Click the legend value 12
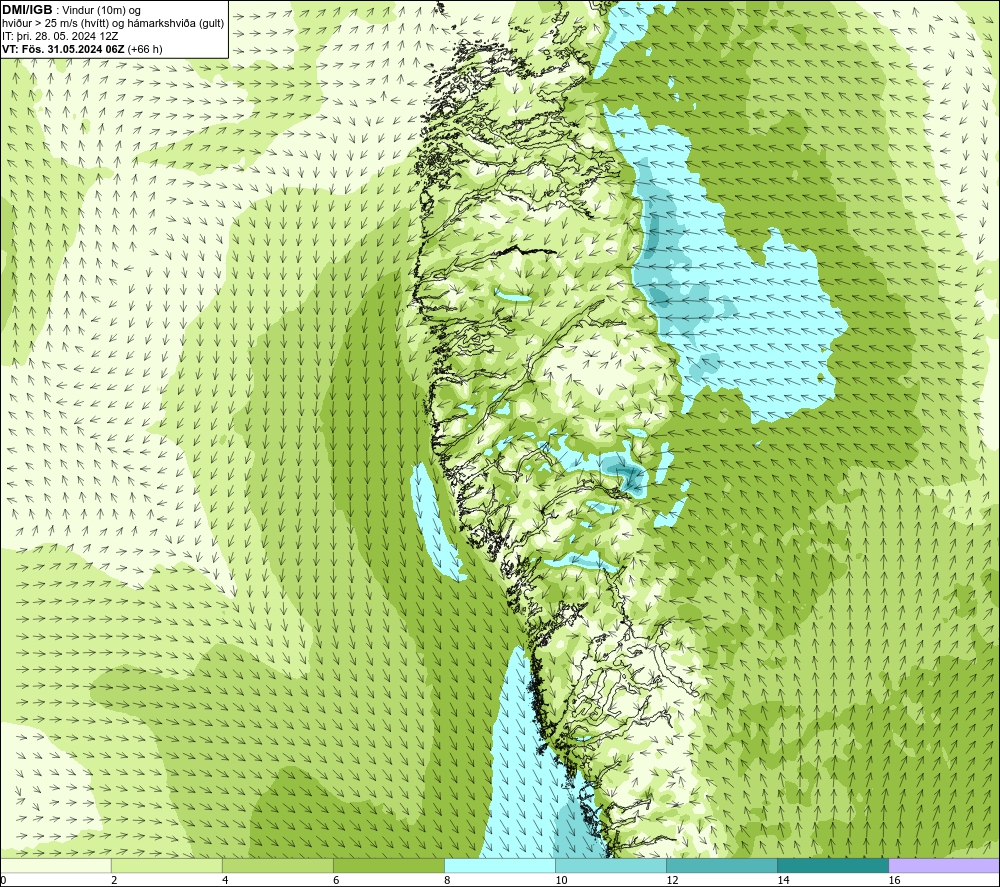The width and height of the screenshot is (1000, 887). (672, 881)
